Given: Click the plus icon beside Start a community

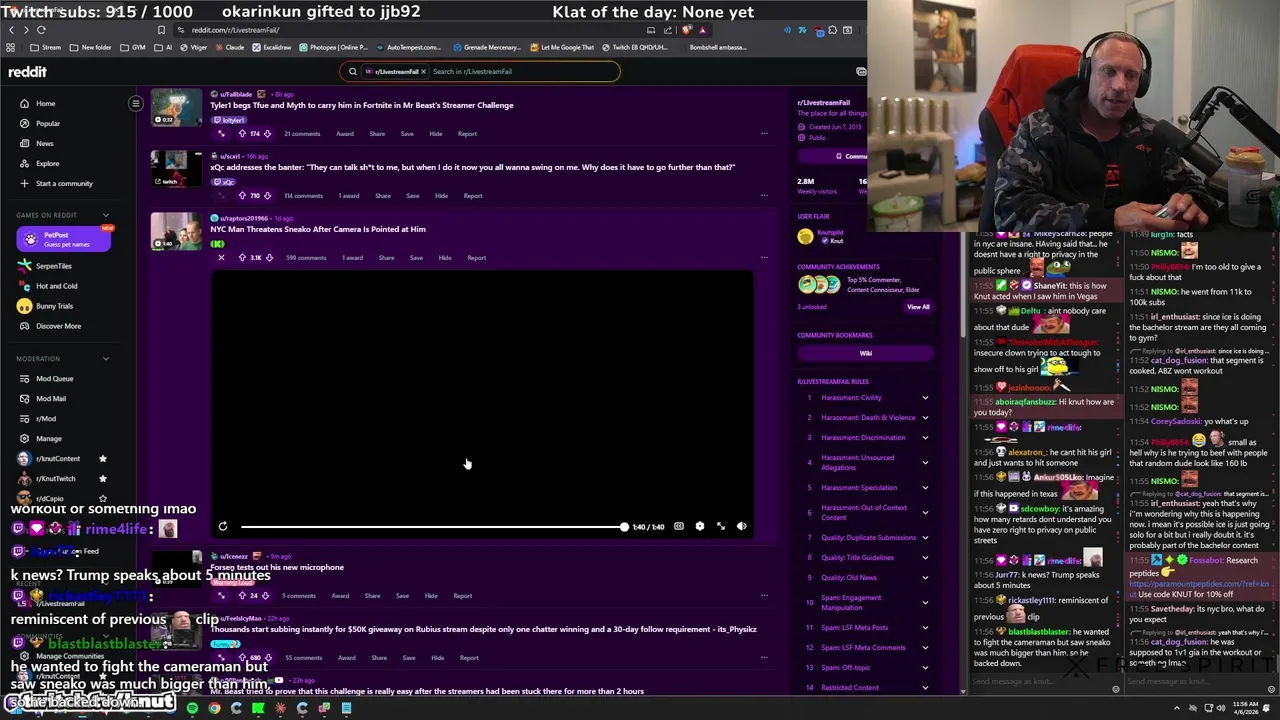Looking at the screenshot, I should click(25, 183).
